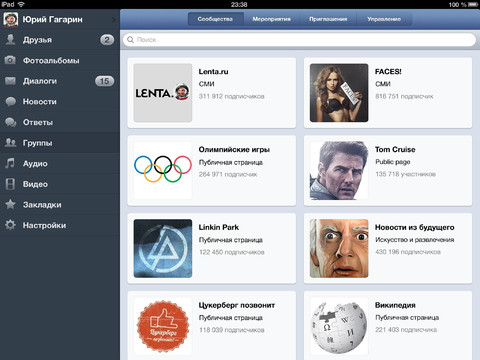Select the star icon for Закладки
The image size is (480, 360).
point(10,204)
